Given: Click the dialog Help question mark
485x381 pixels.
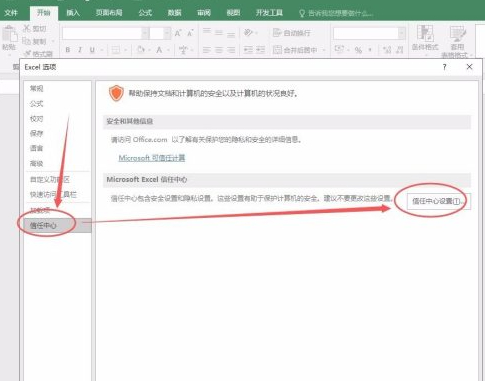Looking at the screenshot, I should click(444, 67).
